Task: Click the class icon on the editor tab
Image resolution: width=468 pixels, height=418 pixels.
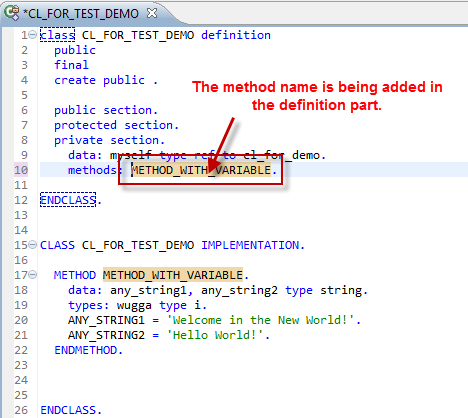Action: click(x=12, y=13)
